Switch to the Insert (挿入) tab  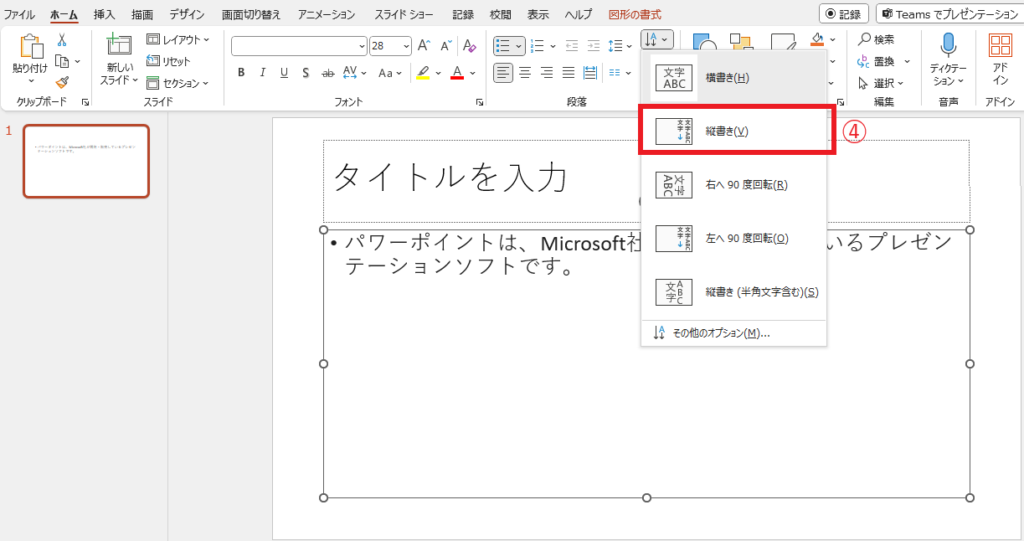[103, 14]
